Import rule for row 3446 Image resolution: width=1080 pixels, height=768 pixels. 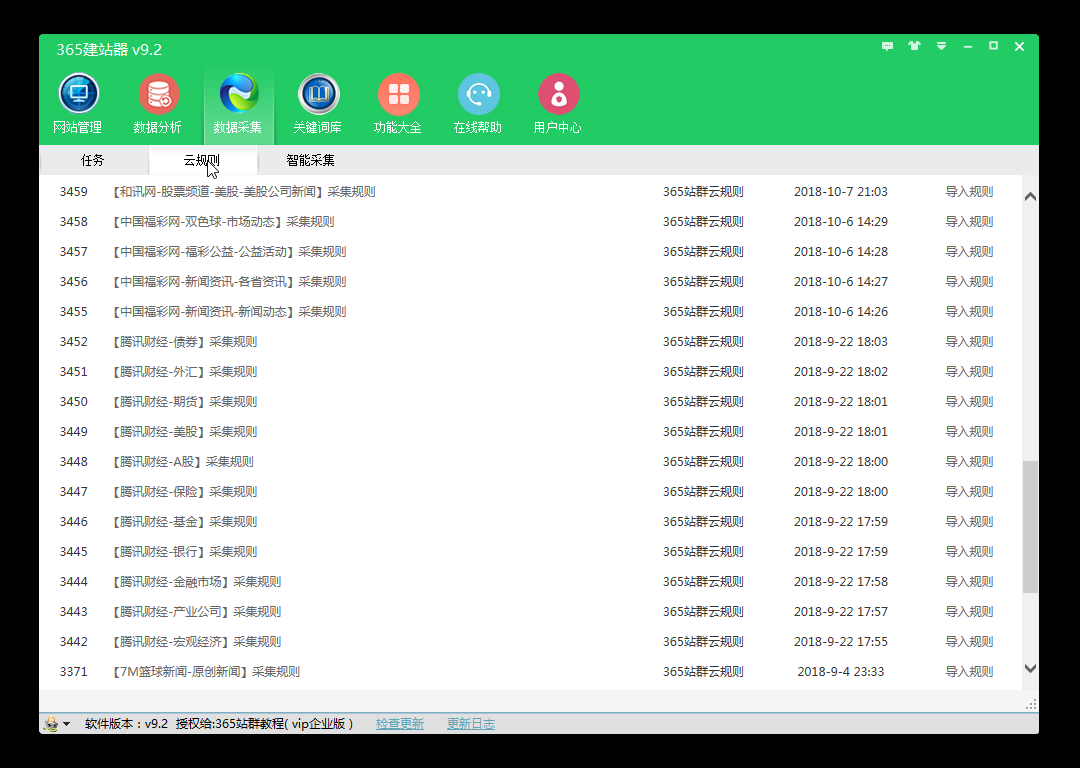pyautogui.click(x=969, y=521)
